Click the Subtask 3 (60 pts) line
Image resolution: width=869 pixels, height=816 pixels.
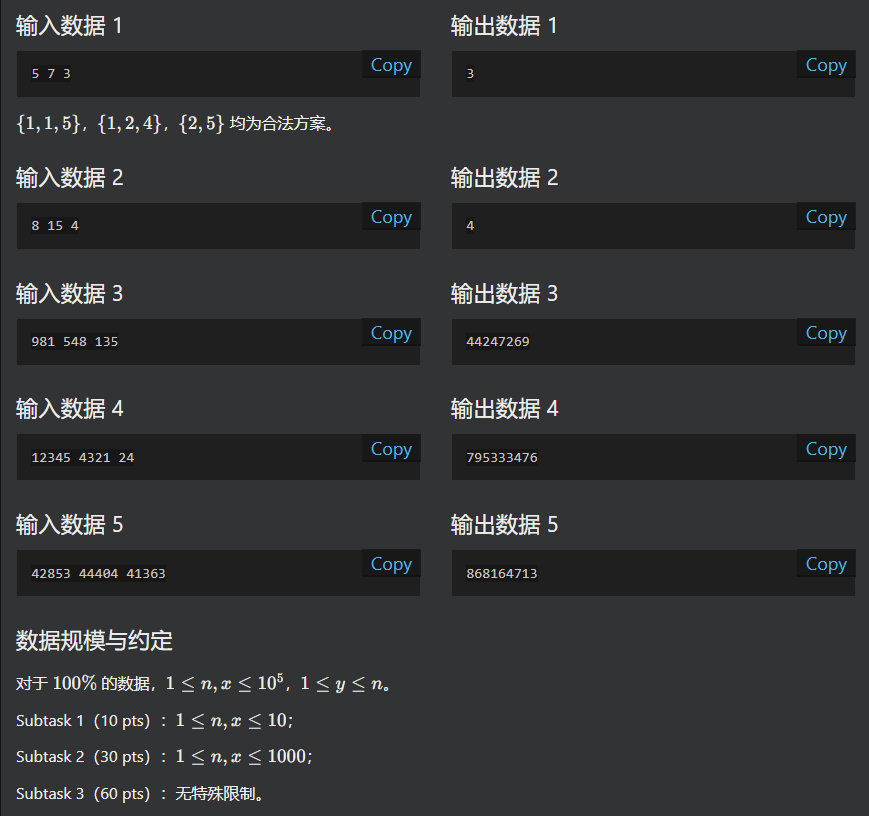pyautogui.click(x=140, y=794)
